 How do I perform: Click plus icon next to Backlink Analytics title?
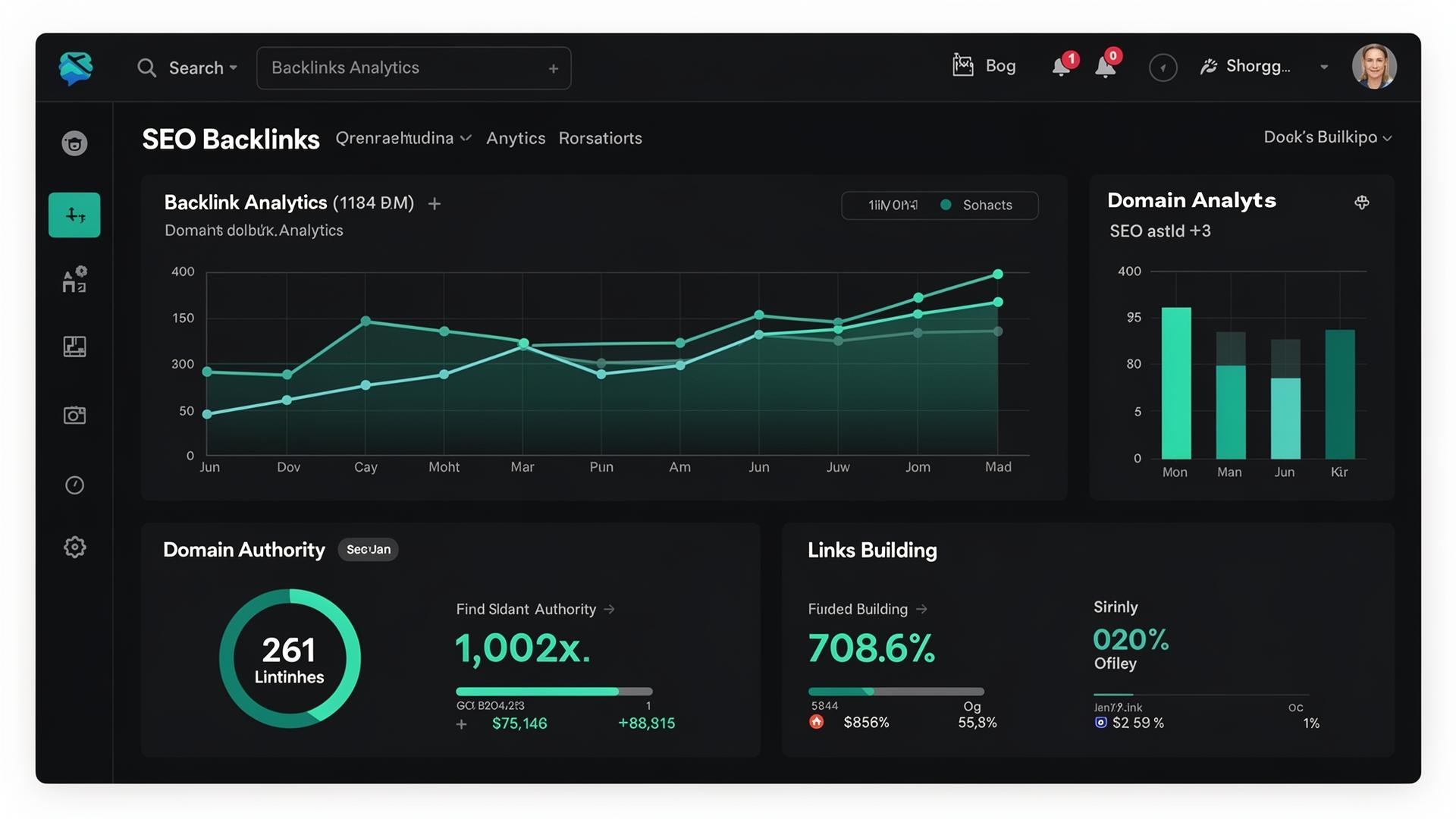(x=435, y=204)
